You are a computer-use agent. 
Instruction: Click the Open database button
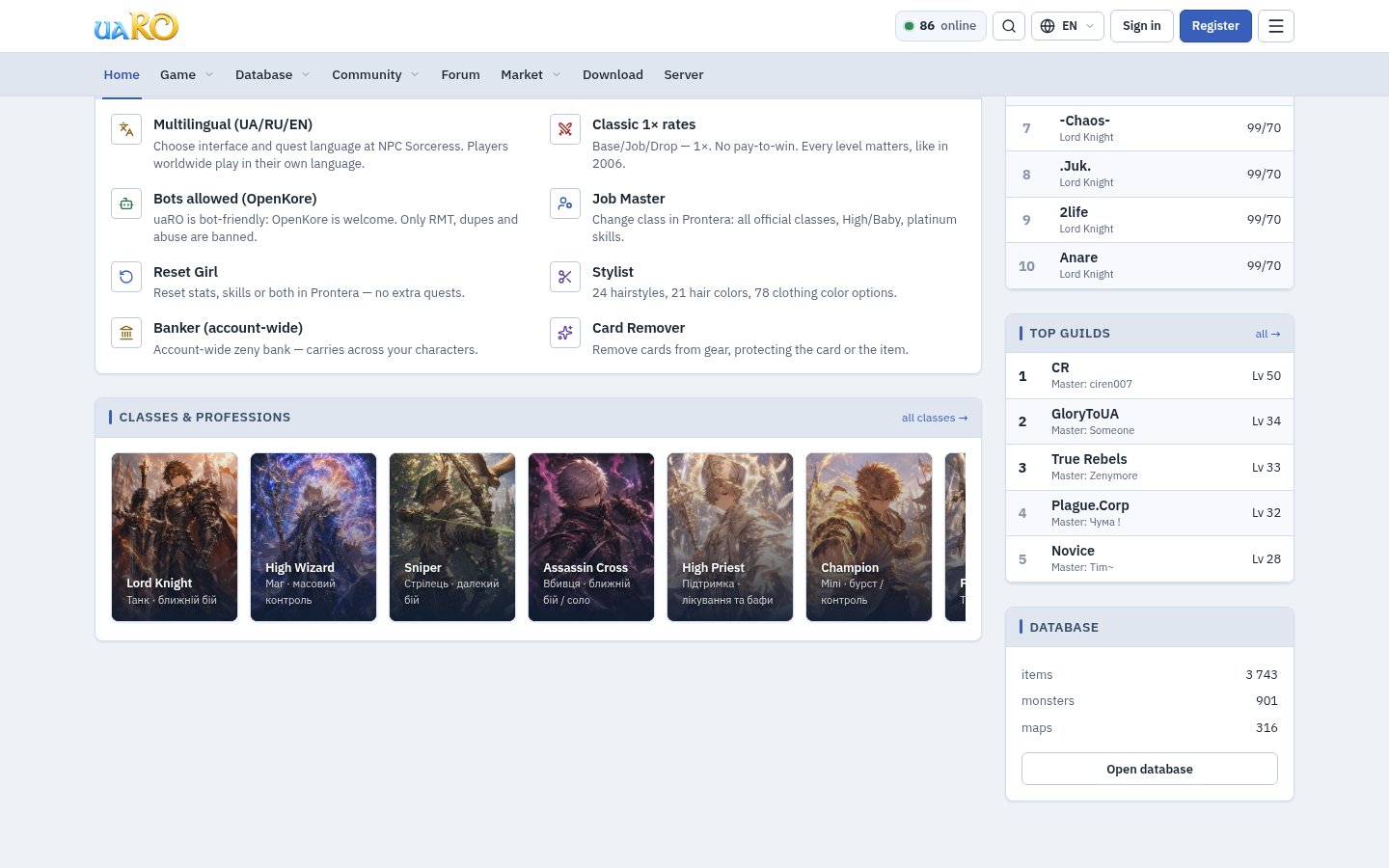pos(1150,769)
